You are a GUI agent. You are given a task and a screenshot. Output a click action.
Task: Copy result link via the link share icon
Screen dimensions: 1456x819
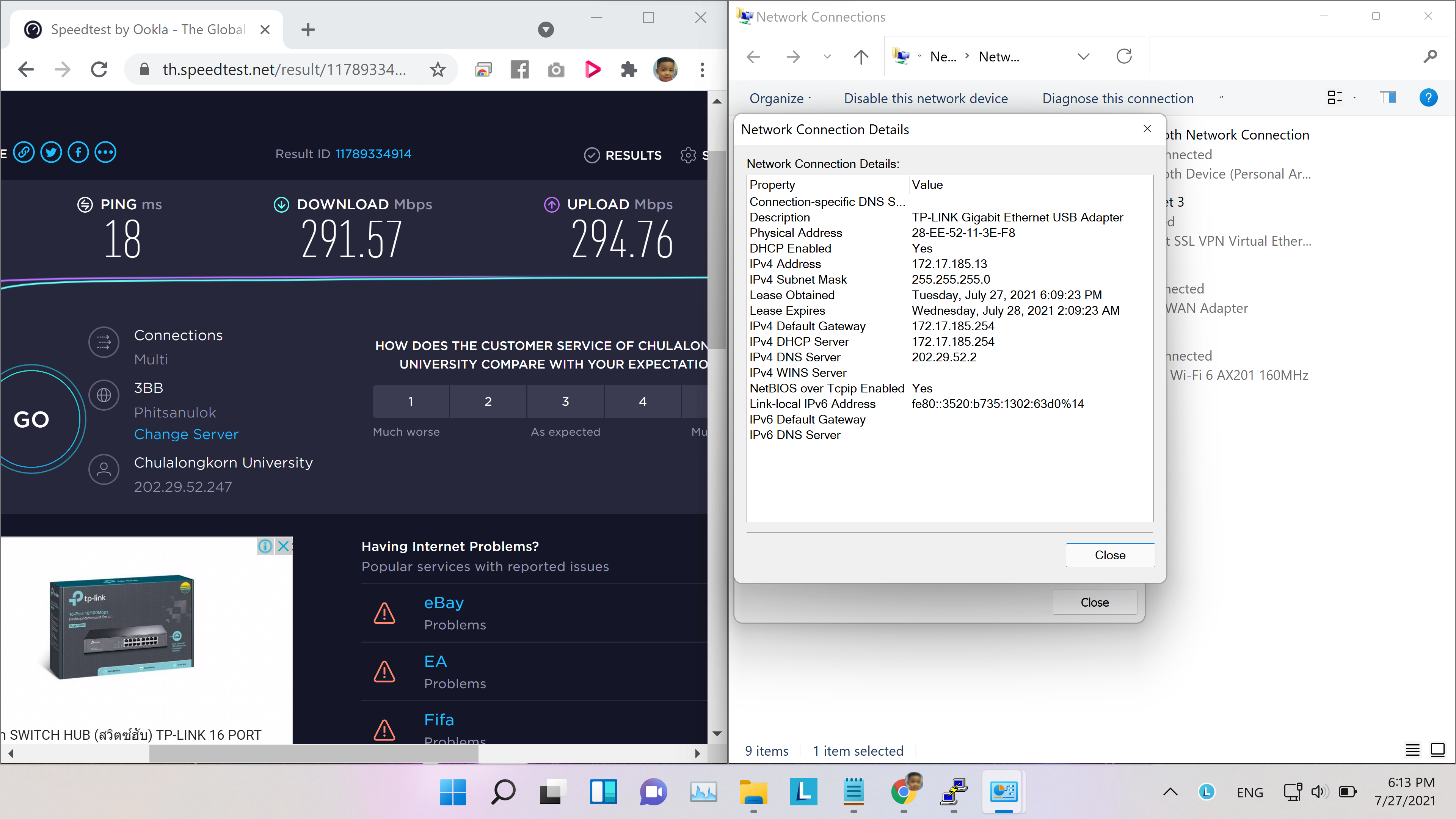click(x=24, y=152)
